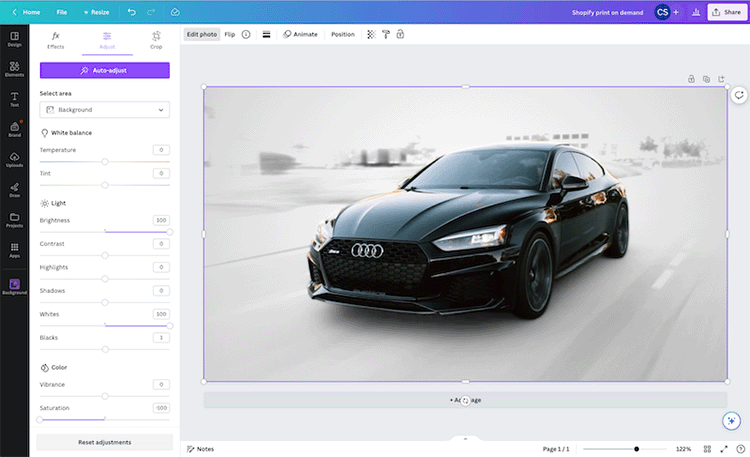Click the Share button

point(727,12)
